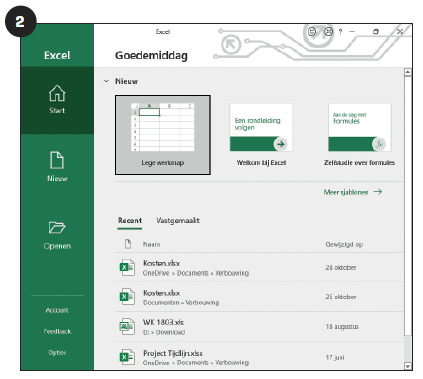
Task: Click the scrollbar up arrow
Action: (x=407, y=72)
